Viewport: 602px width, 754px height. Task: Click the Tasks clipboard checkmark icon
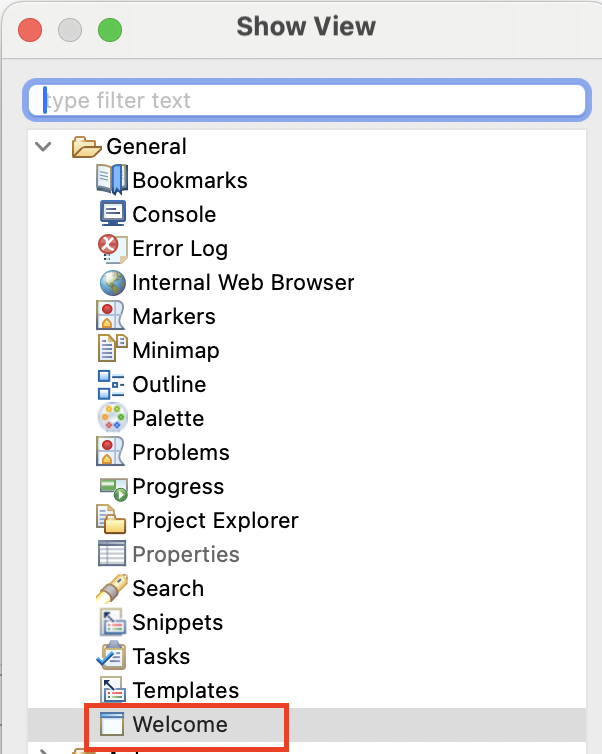click(112, 655)
